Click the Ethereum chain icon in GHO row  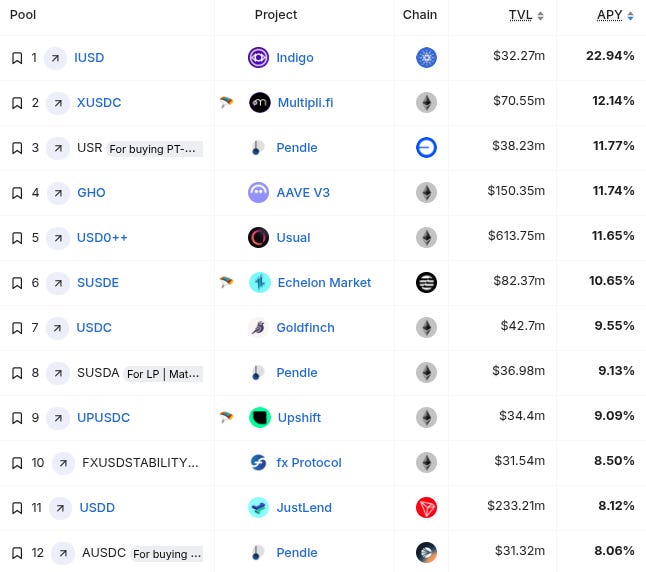426,192
